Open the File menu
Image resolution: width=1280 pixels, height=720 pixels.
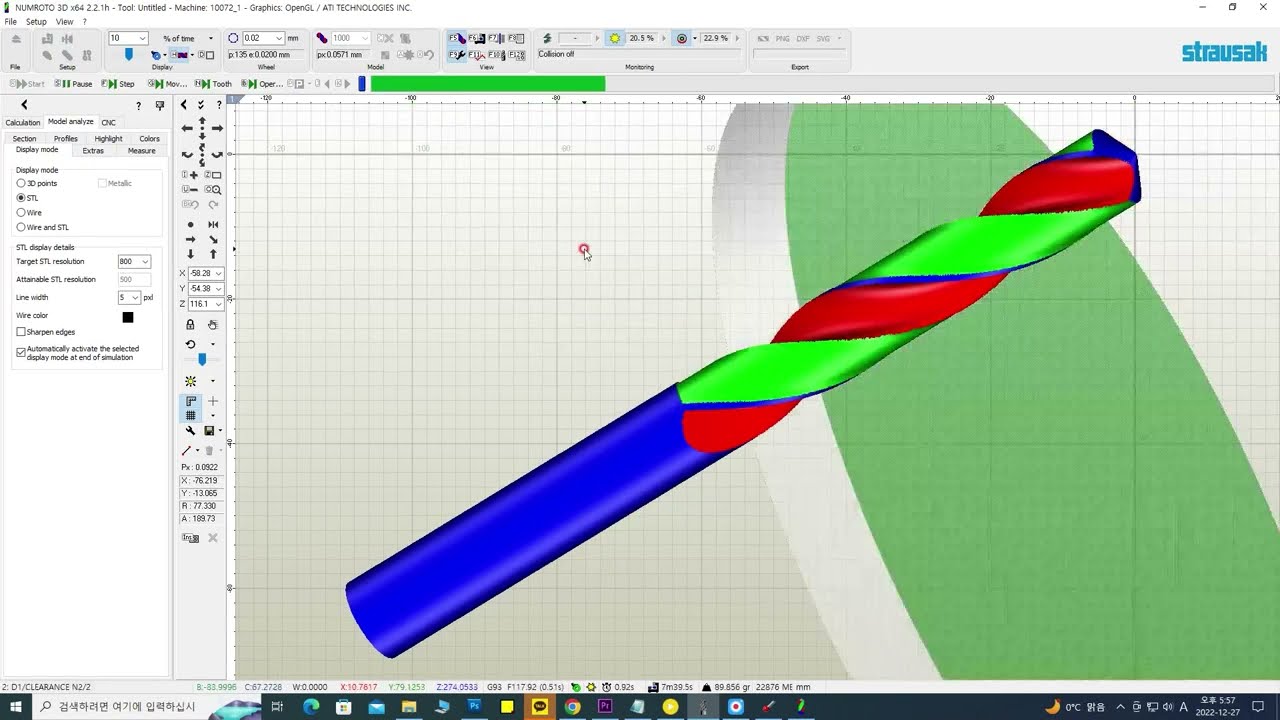click(10, 21)
